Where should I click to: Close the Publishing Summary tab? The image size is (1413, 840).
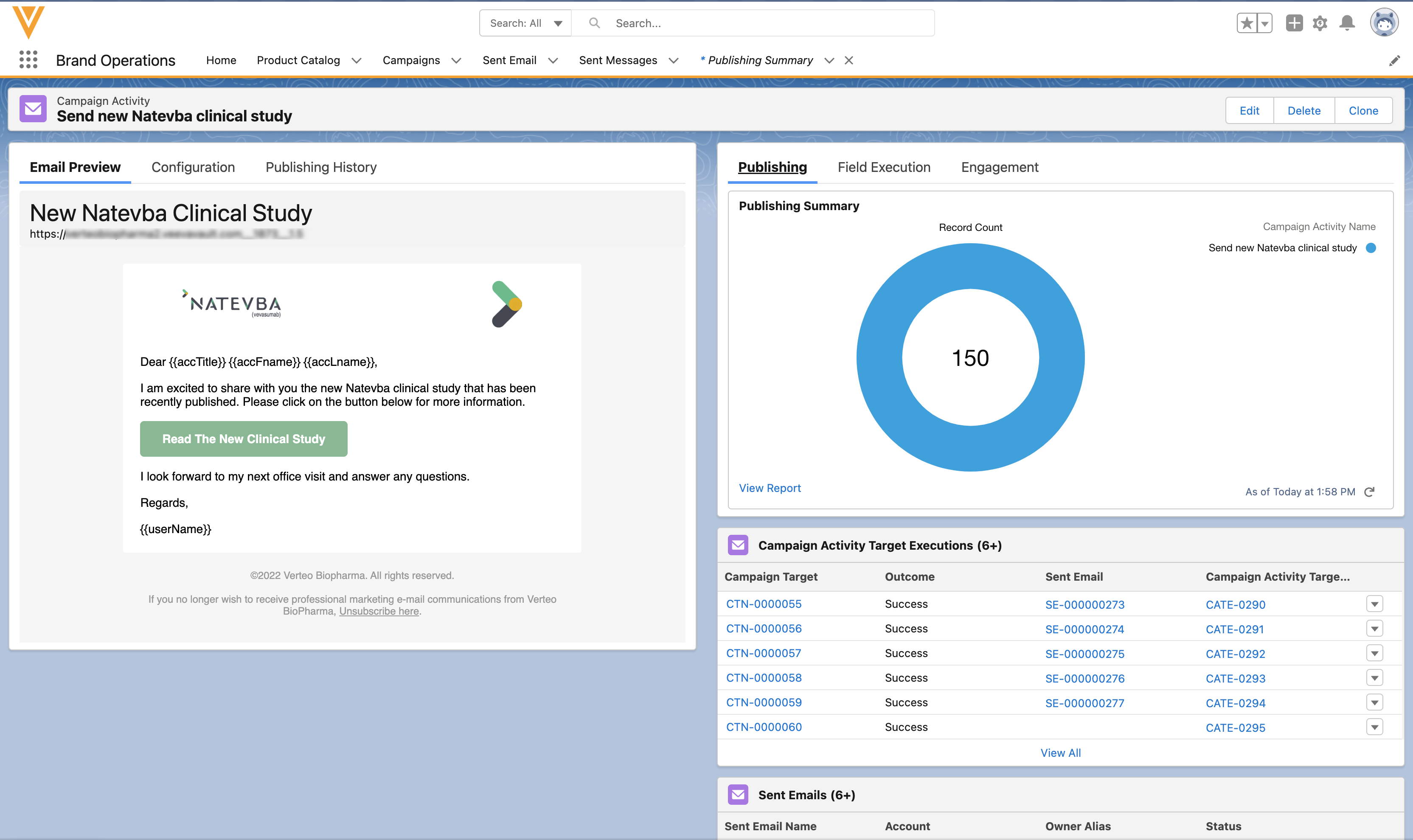[x=849, y=61]
